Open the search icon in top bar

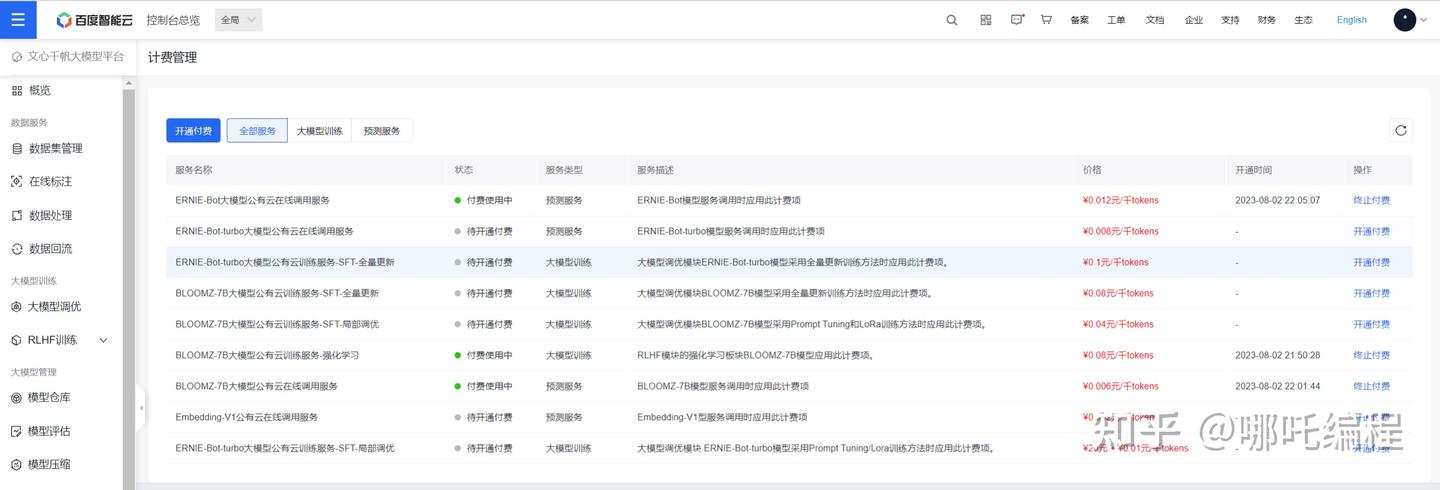coord(952,19)
